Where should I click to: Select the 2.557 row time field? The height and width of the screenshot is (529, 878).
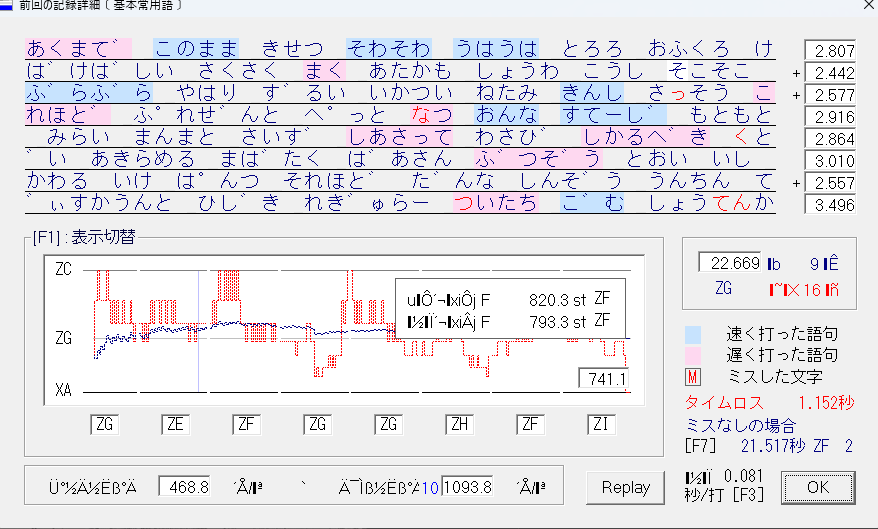click(830, 182)
